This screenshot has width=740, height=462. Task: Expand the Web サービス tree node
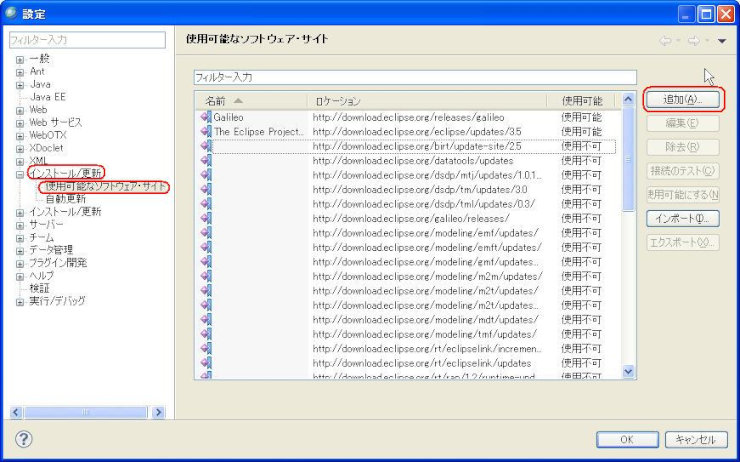(x=19, y=123)
